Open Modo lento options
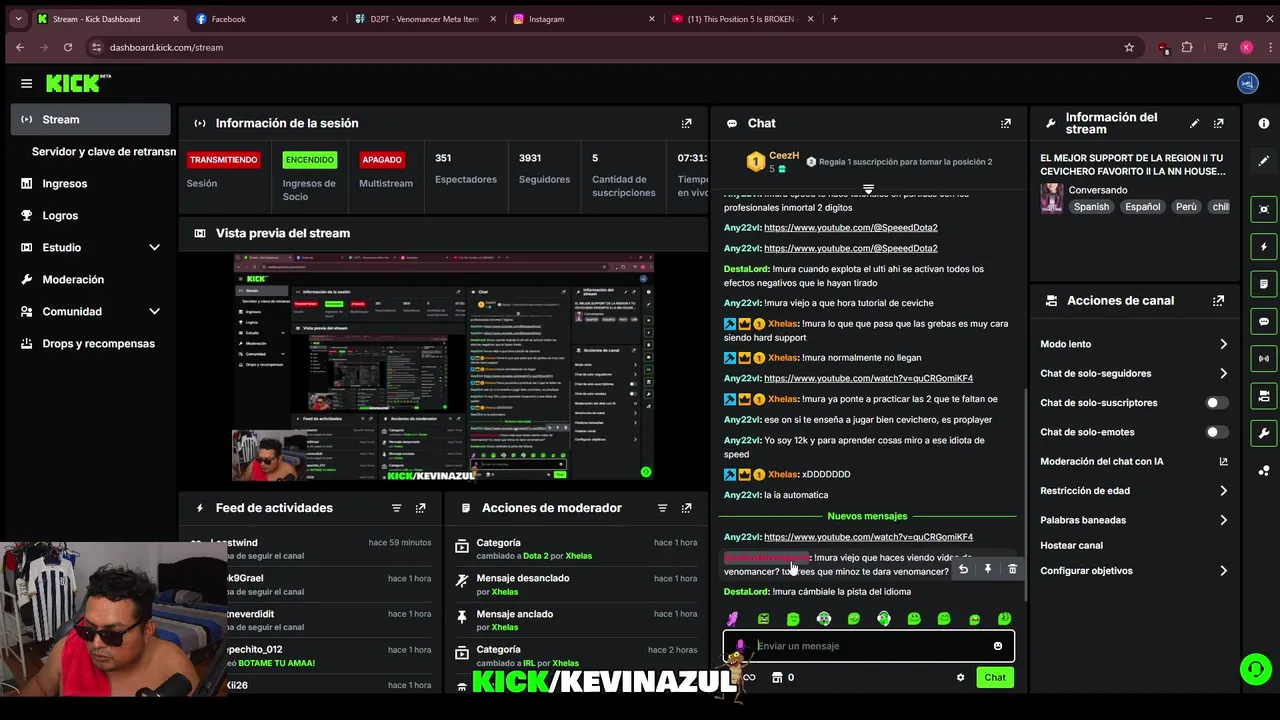 point(1133,344)
